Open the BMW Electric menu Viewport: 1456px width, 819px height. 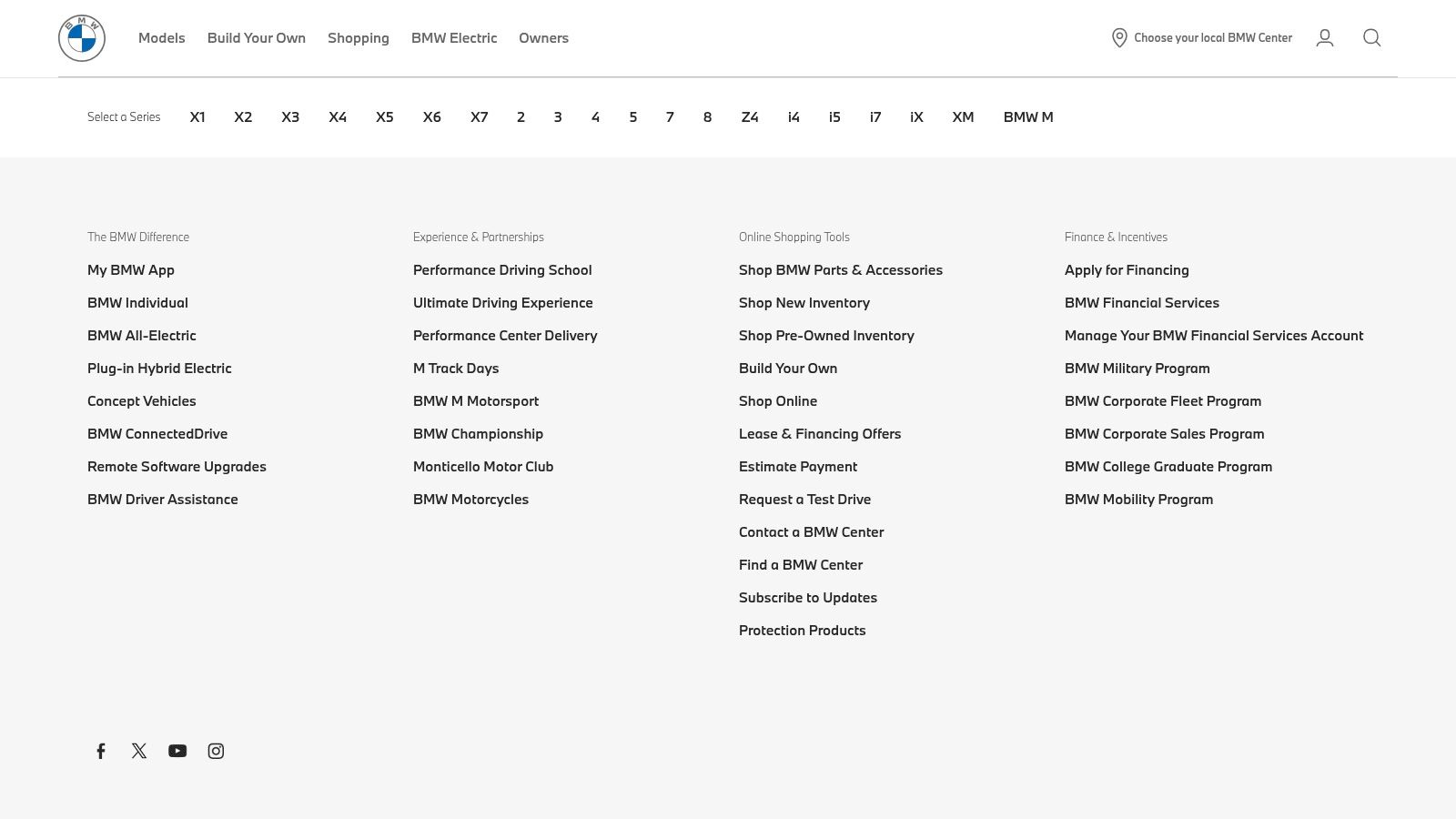454,38
